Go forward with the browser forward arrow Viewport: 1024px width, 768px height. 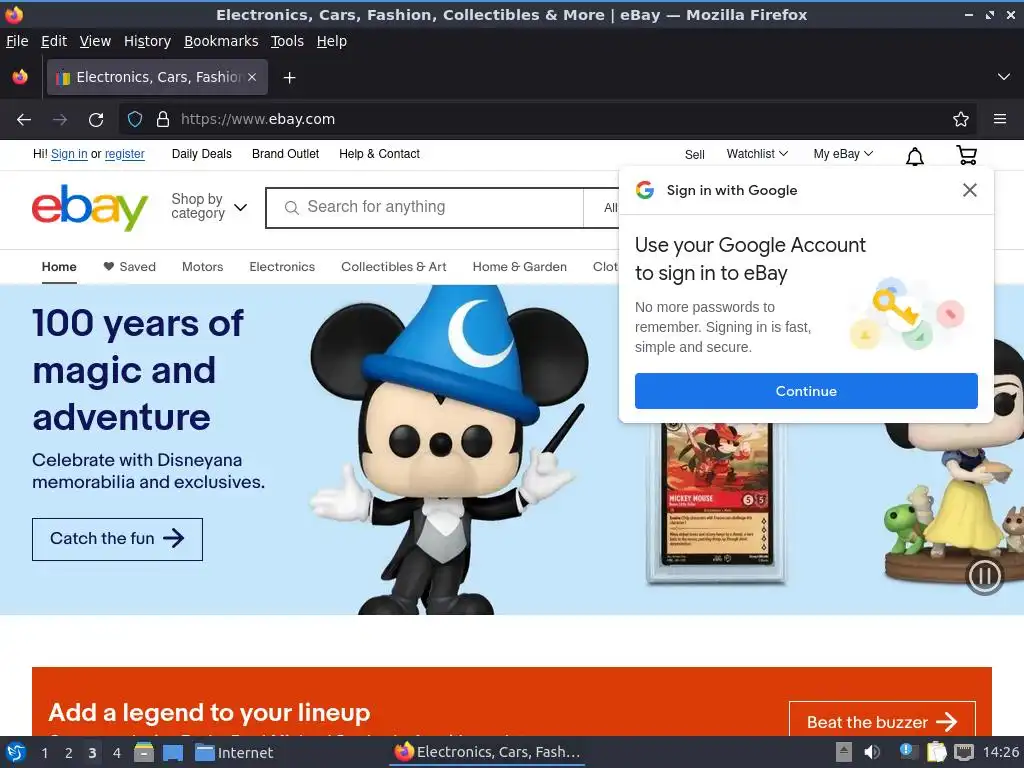coord(60,120)
